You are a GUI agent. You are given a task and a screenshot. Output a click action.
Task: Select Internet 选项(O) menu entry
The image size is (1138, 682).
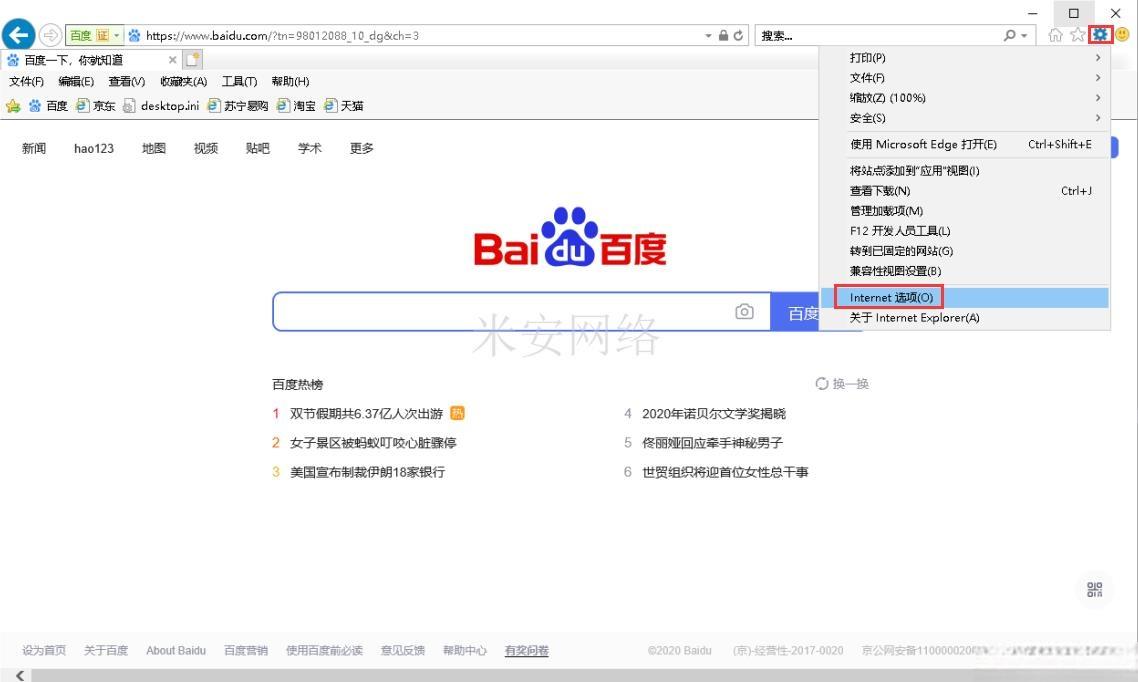coord(965,297)
